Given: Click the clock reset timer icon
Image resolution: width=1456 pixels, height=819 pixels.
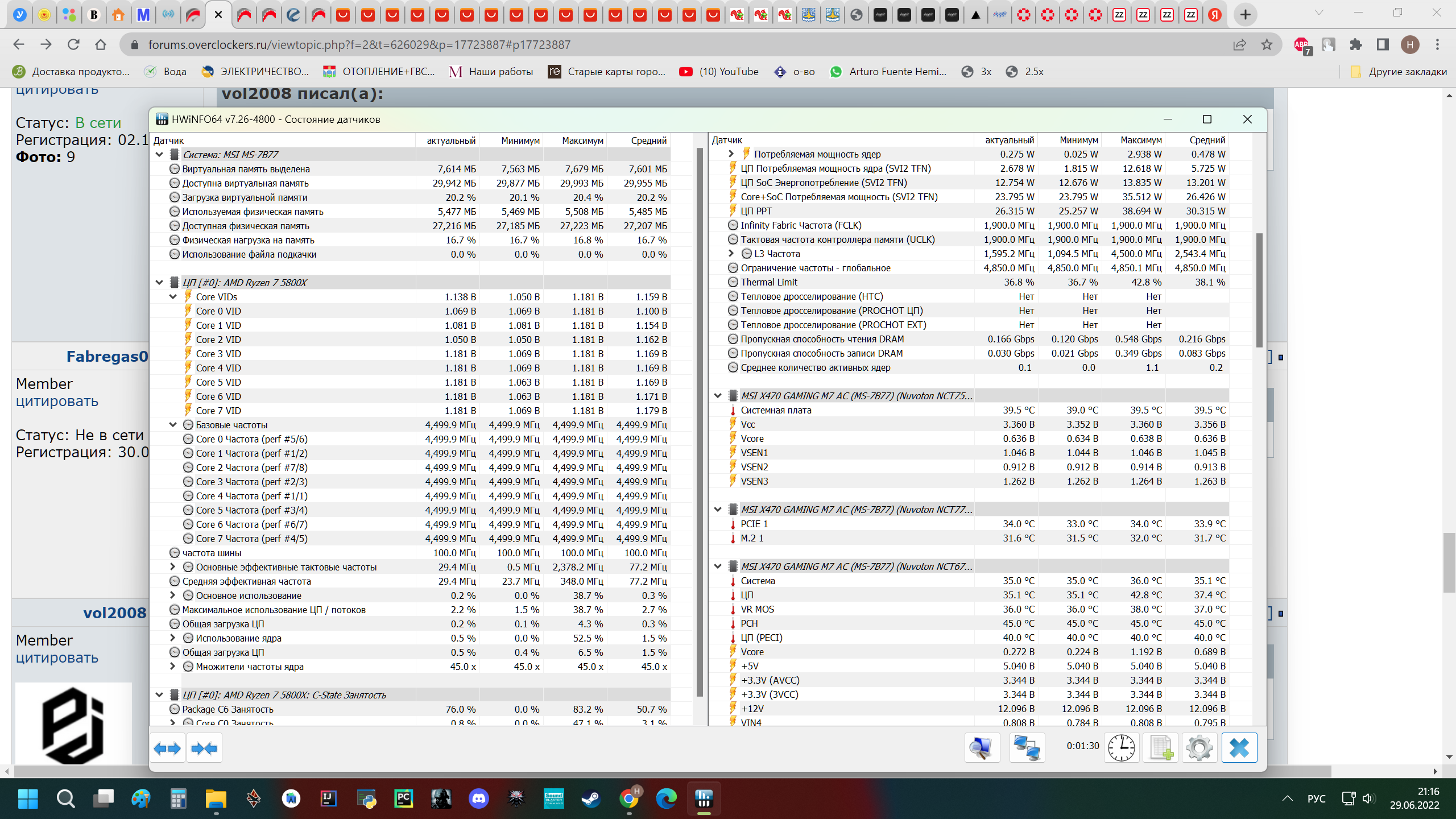Looking at the screenshot, I should coord(1121,747).
